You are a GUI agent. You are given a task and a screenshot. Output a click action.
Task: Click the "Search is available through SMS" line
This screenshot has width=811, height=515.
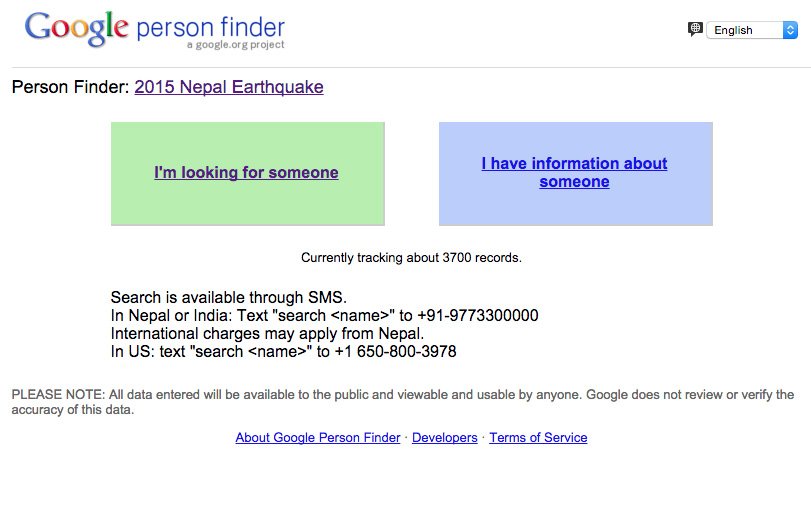(229, 297)
